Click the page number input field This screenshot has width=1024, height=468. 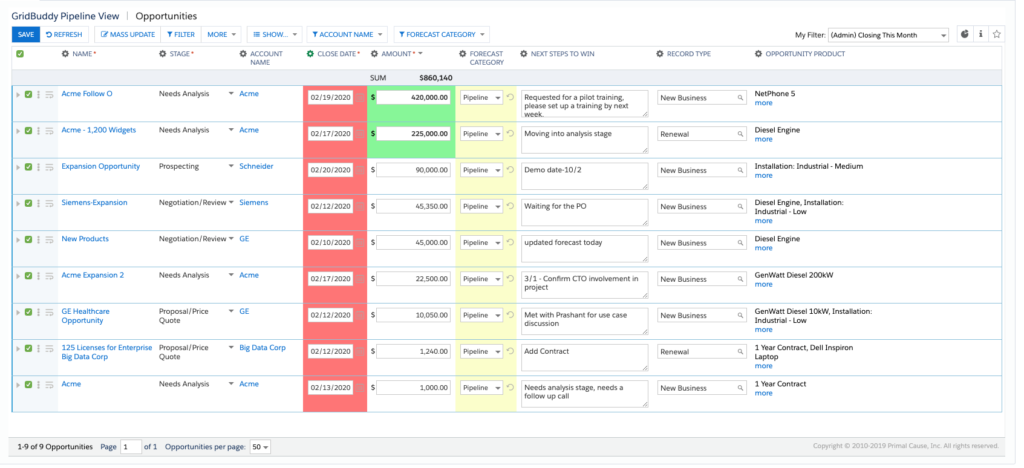131,447
